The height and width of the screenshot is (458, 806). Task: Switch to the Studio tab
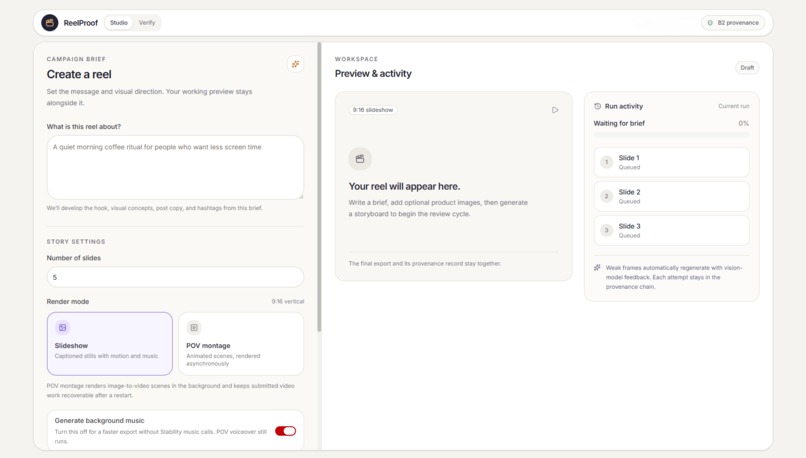119,23
